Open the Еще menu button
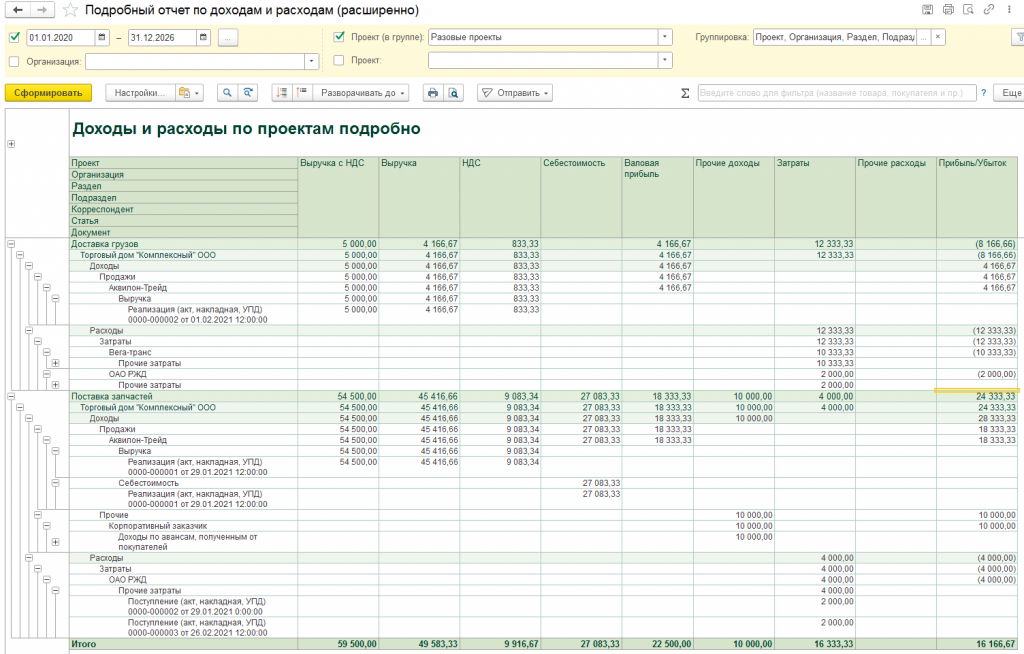The width and height of the screenshot is (1024, 654). pyautogui.click(x=1010, y=93)
